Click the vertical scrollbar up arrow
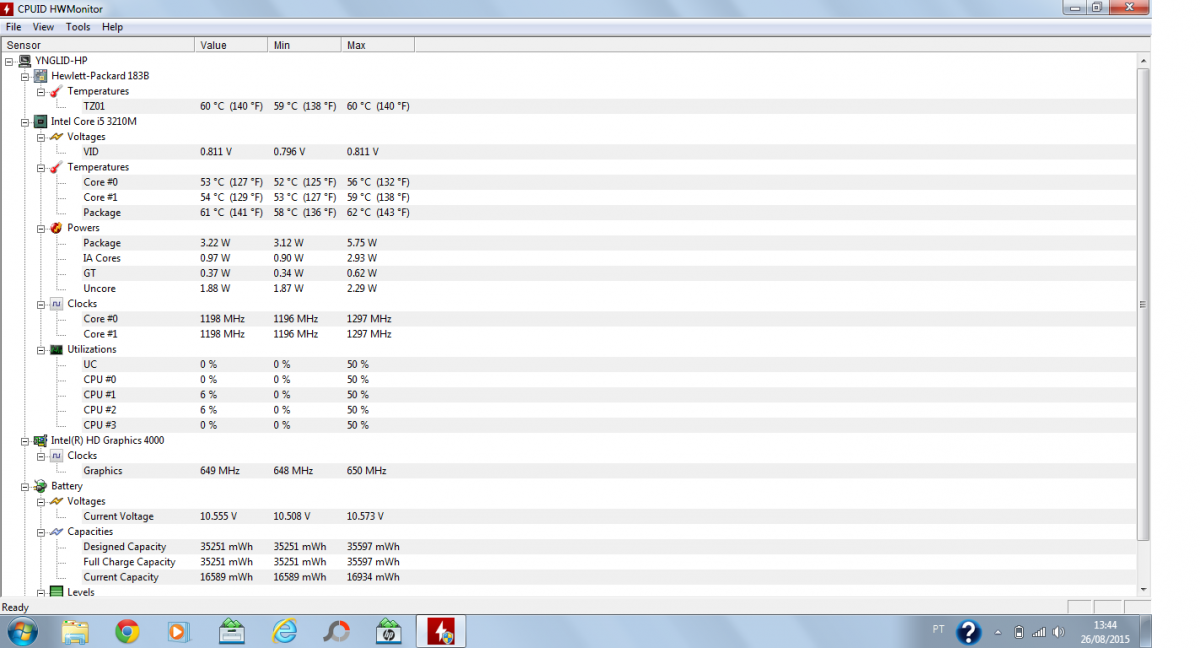Screen dimensions: 1200x648 click(x=1144, y=61)
